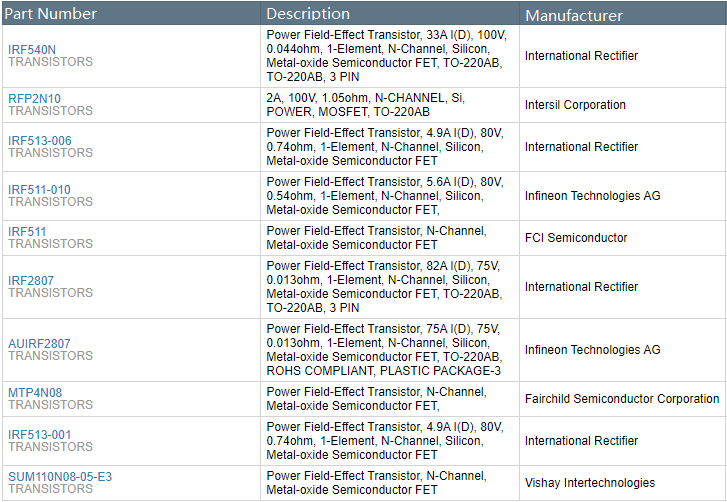Click the RFP2N10 part number link

(x=34, y=98)
